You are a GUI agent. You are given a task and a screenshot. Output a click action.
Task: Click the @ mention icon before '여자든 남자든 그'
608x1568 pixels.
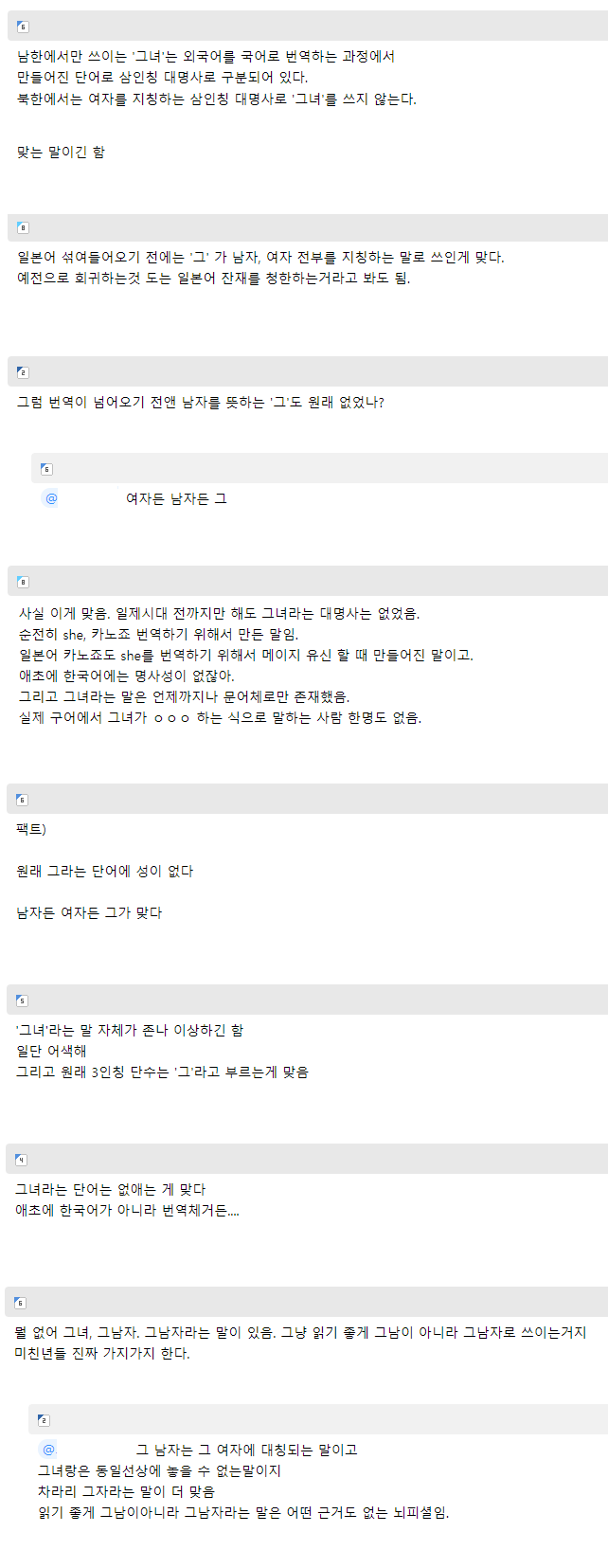pos(51,498)
